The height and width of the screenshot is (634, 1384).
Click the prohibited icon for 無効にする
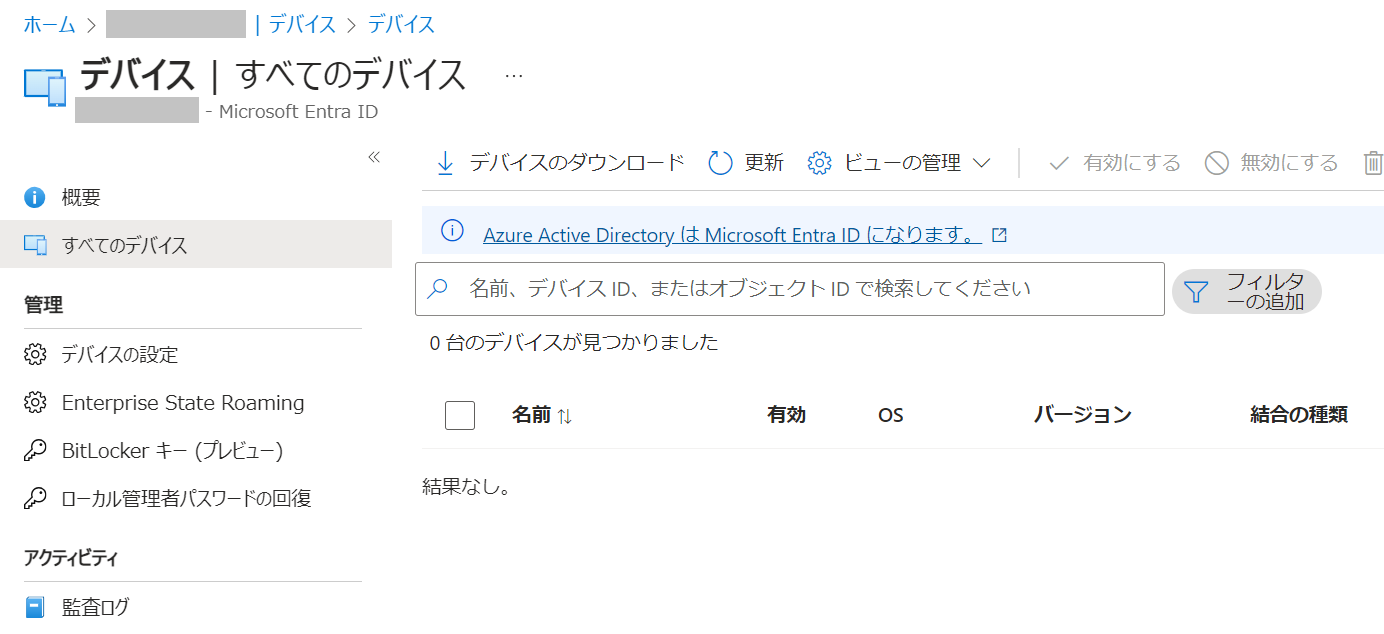[1216, 163]
